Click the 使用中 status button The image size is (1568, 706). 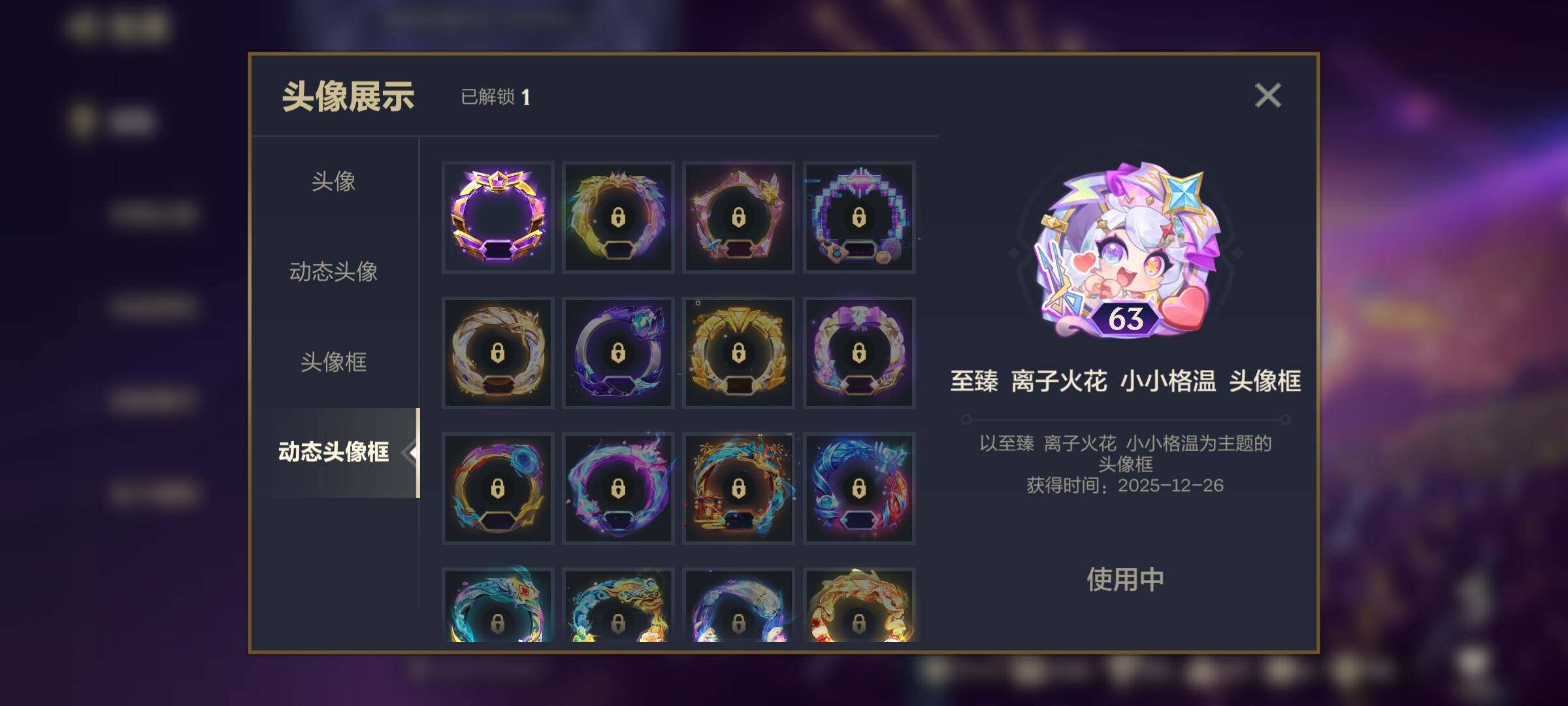[1125, 579]
